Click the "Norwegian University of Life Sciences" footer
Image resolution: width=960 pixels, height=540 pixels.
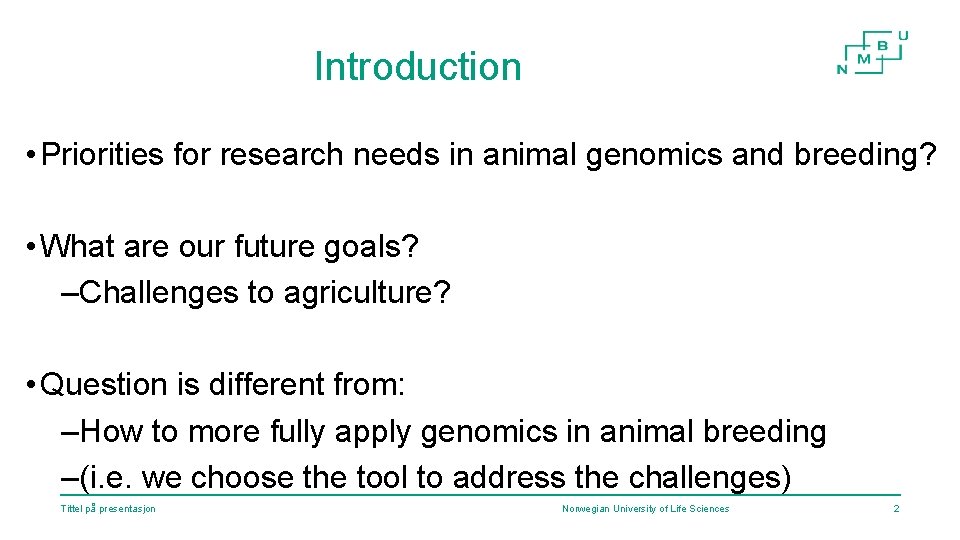pyautogui.click(x=645, y=509)
